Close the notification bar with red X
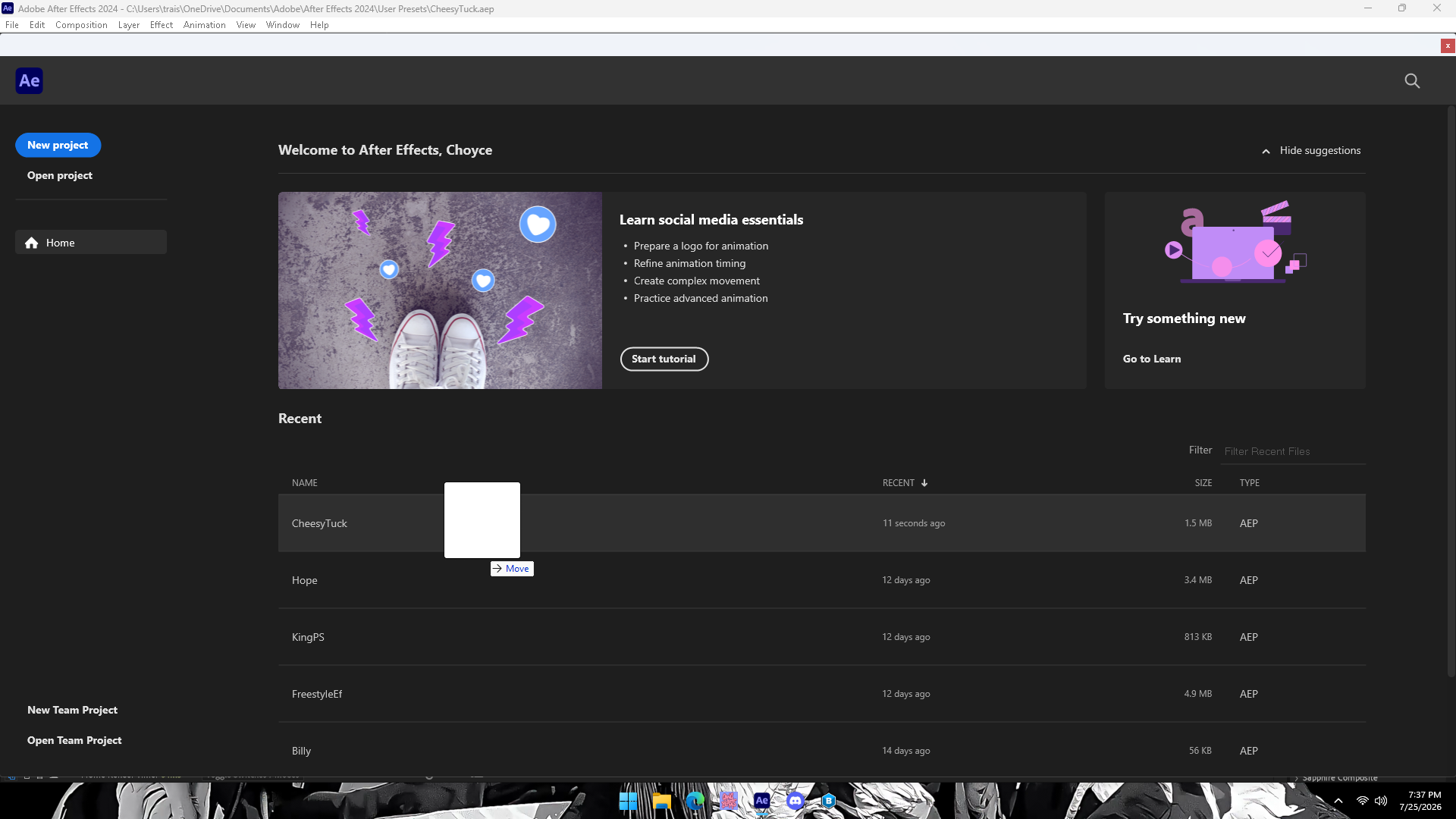The width and height of the screenshot is (1456, 819). click(1448, 45)
